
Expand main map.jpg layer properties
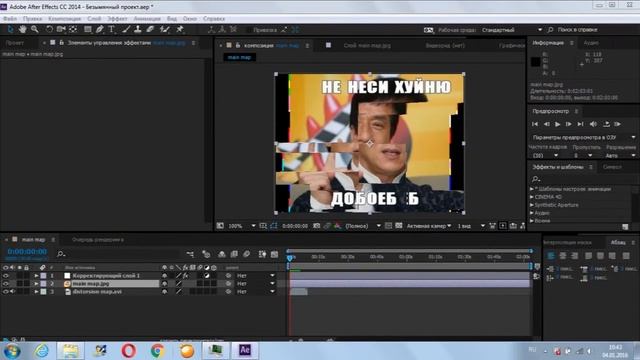[36, 284]
